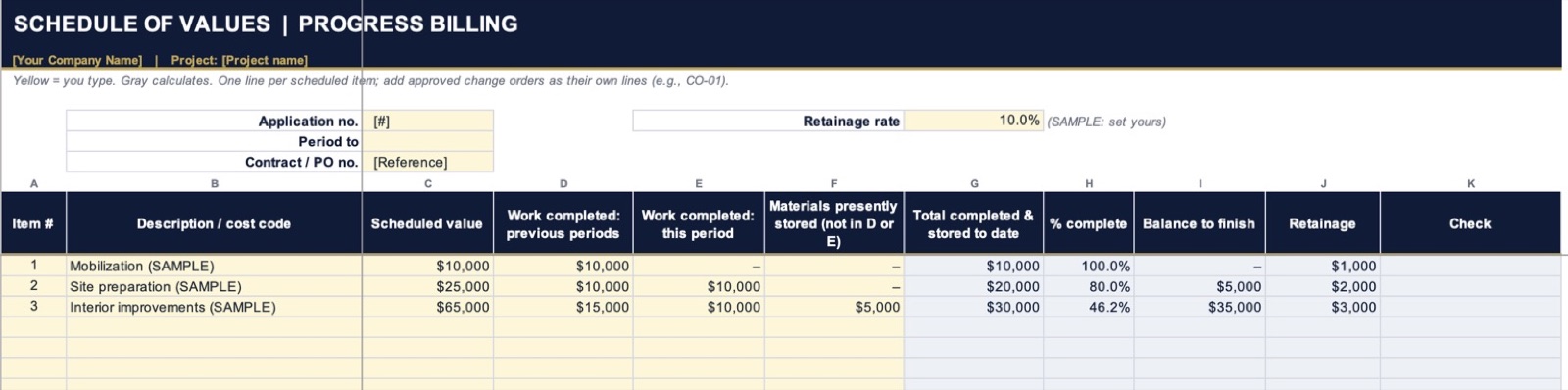This screenshot has width=1568, height=390.
Task: Select the % complete column header
Action: (1089, 223)
